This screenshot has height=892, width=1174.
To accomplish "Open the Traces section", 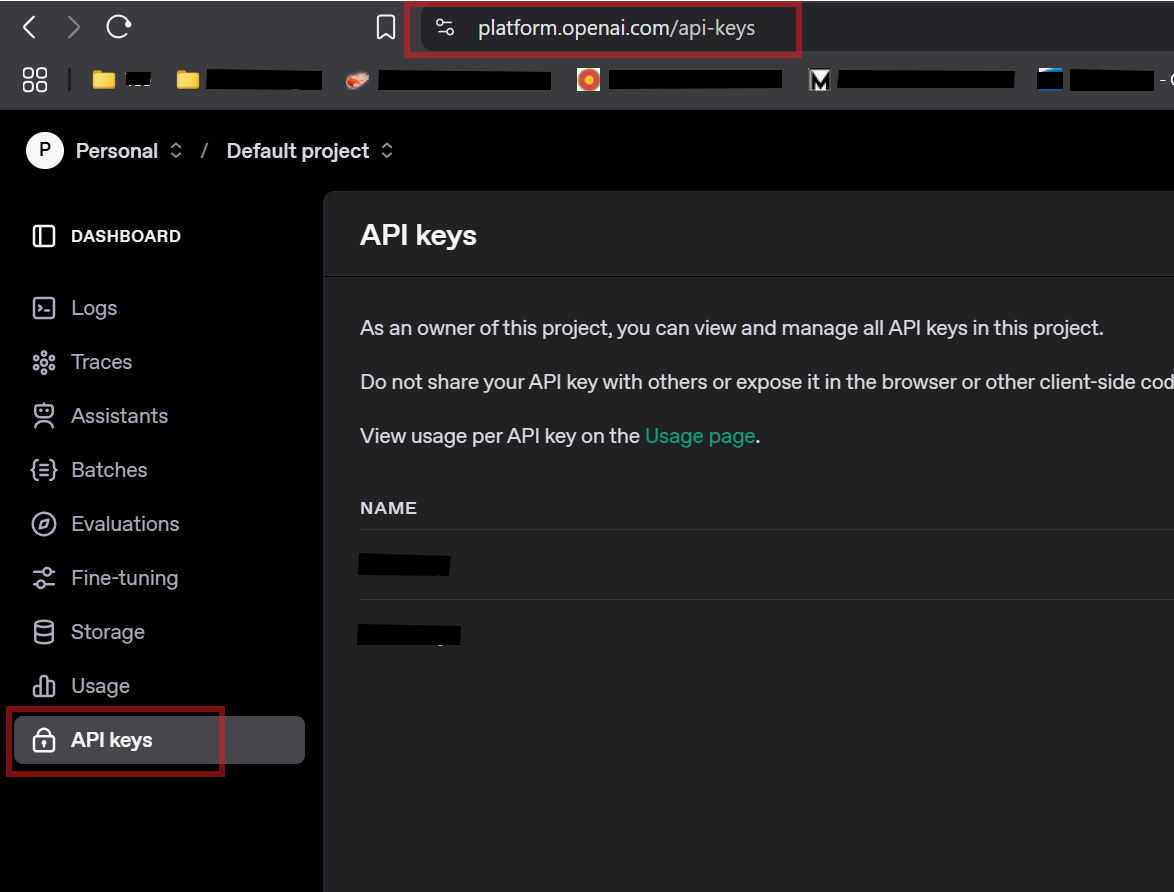I will (x=159, y=362).
